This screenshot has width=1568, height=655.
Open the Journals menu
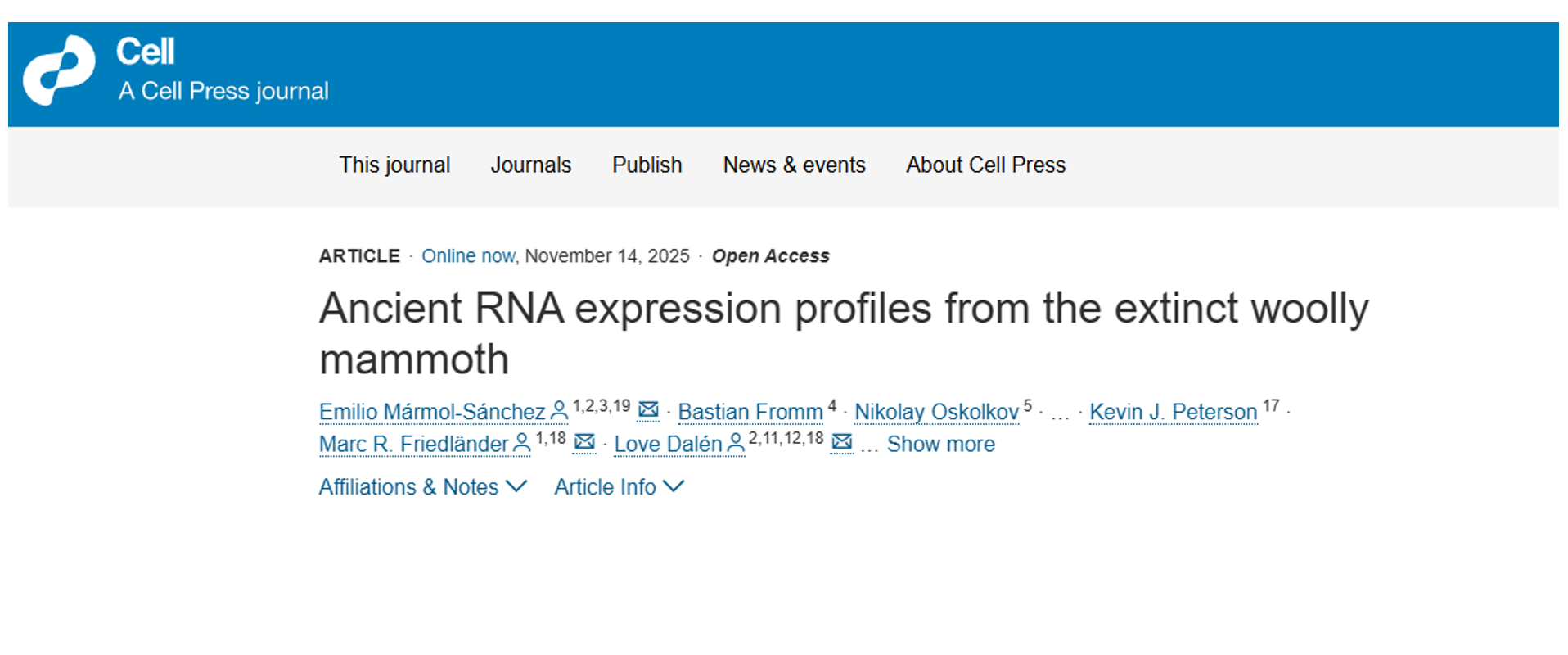(530, 165)
